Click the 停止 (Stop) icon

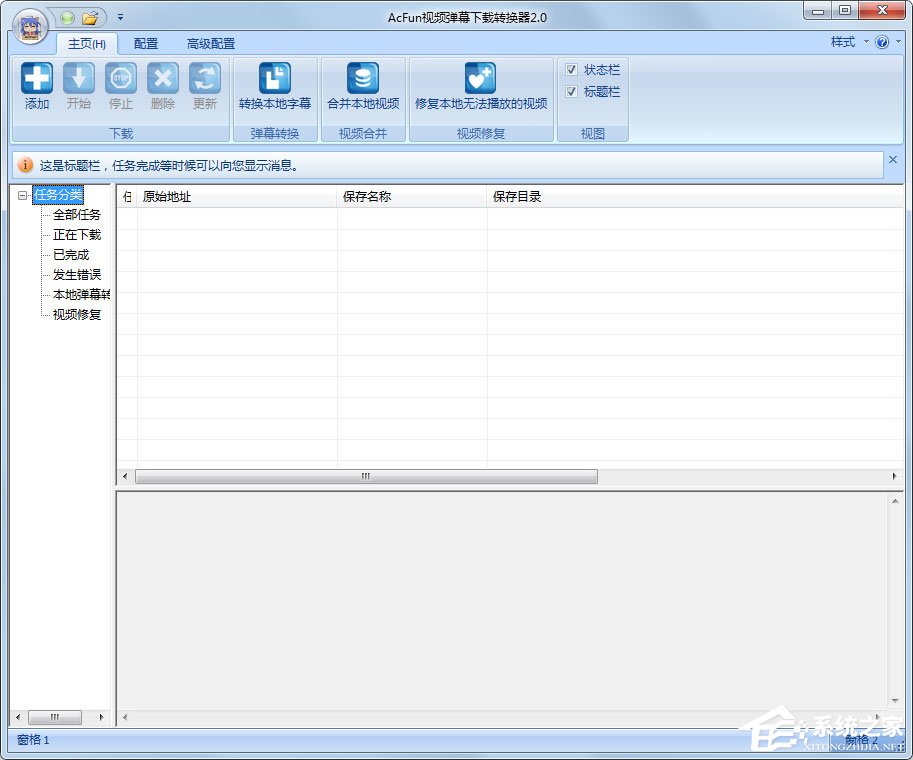121,79
